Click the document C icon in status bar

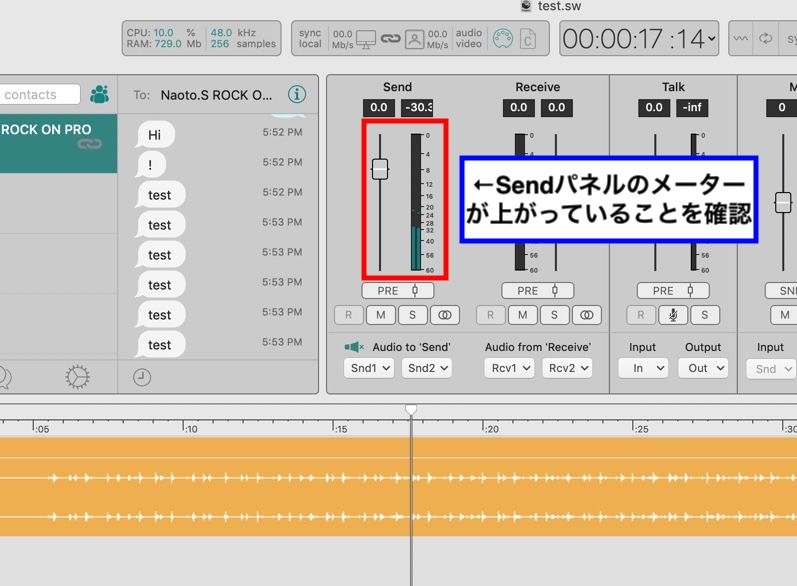[x=528, y=39]
